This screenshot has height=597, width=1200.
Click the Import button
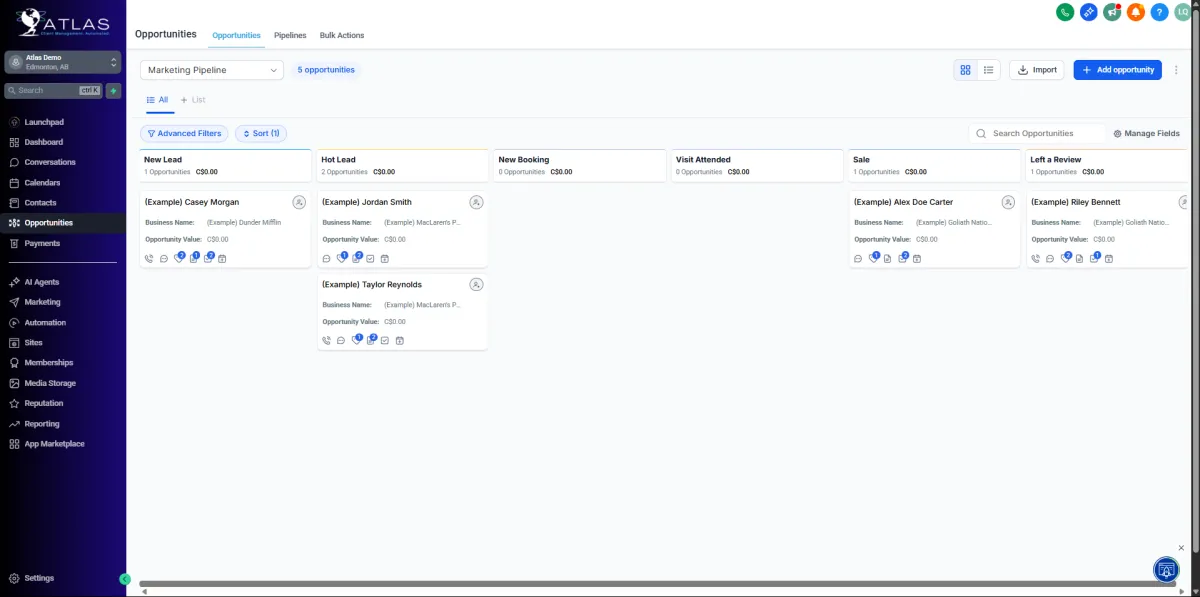pyautogui.click(x=1037, y=70)
